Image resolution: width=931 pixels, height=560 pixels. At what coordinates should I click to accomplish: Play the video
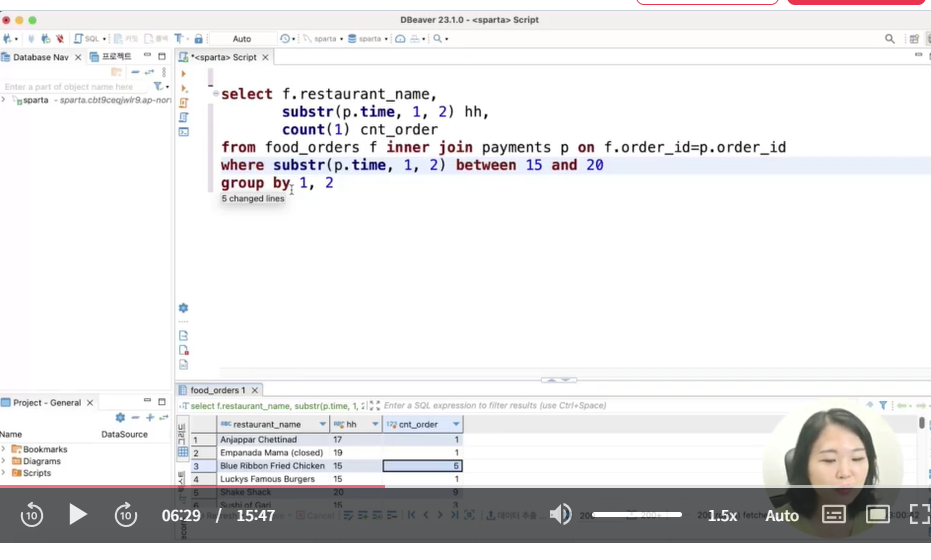pyautogui.click(x=78, y=514)
